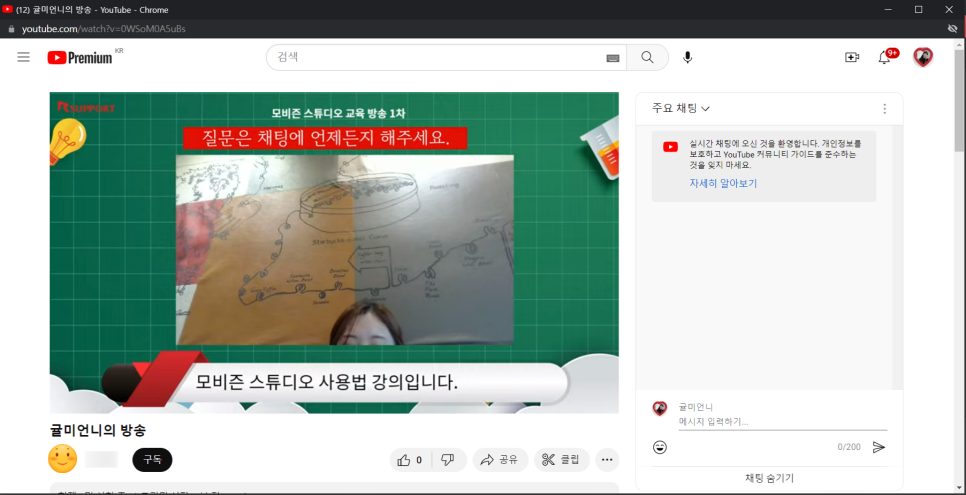Click the magnifier search button
This screenshot has height=495, width=966.
click(x=647, y=57)
